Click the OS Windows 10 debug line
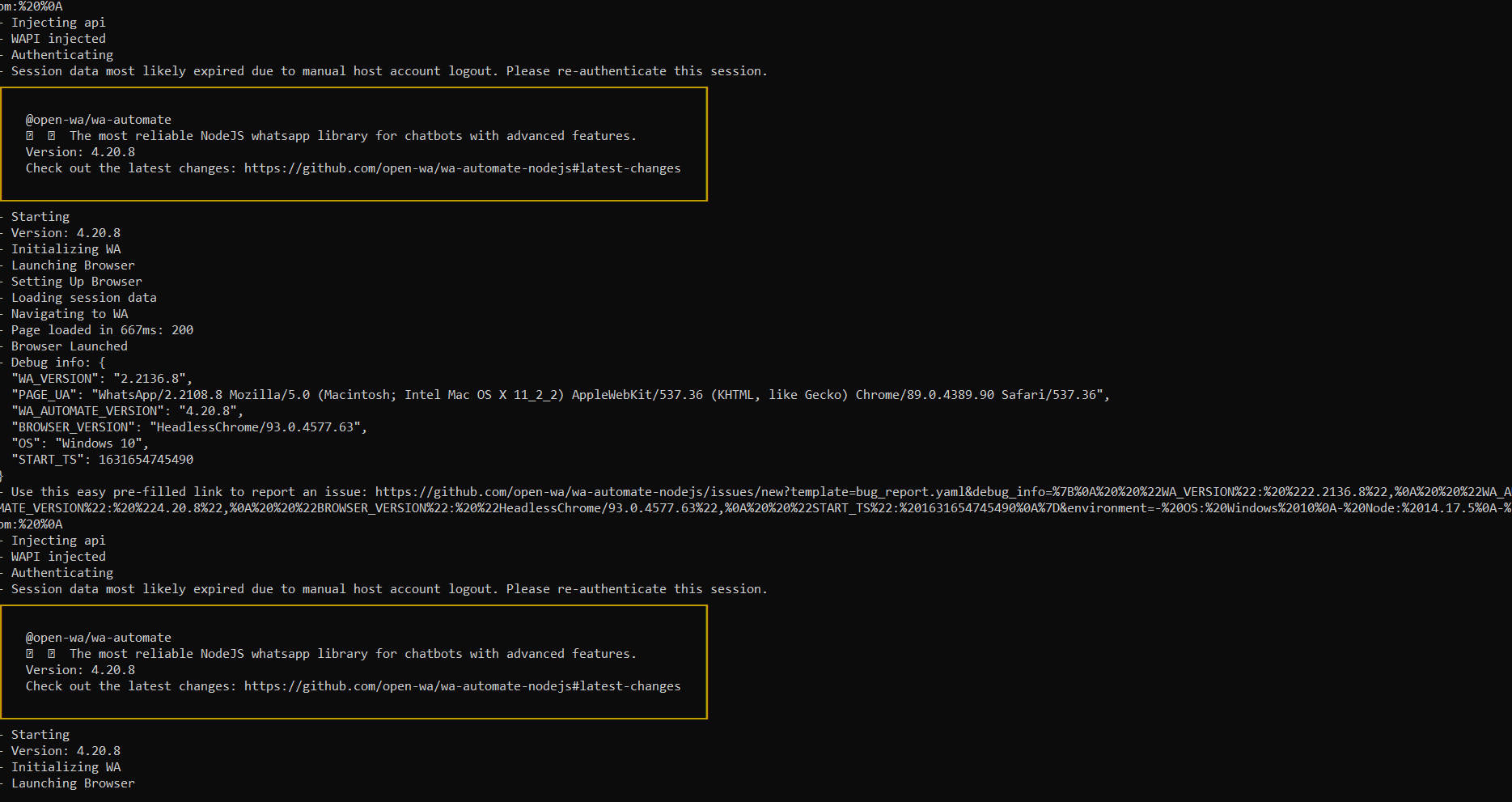 81,443
